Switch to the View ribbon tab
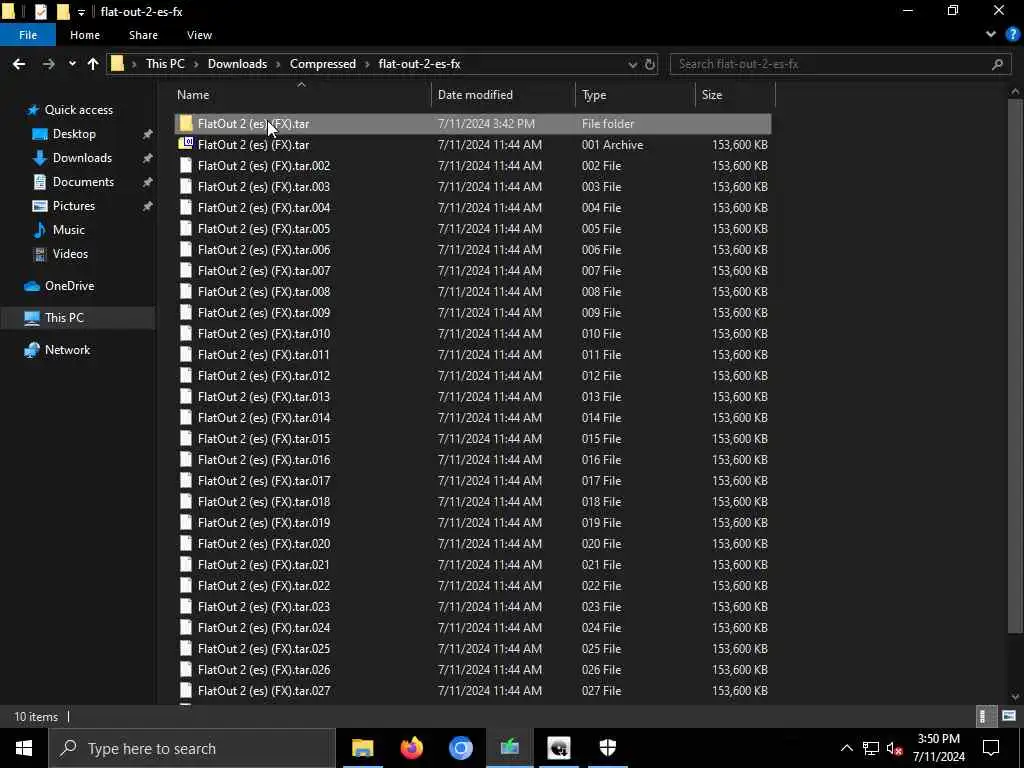This screenshot has width=1024, height=768. coord(199,35)
